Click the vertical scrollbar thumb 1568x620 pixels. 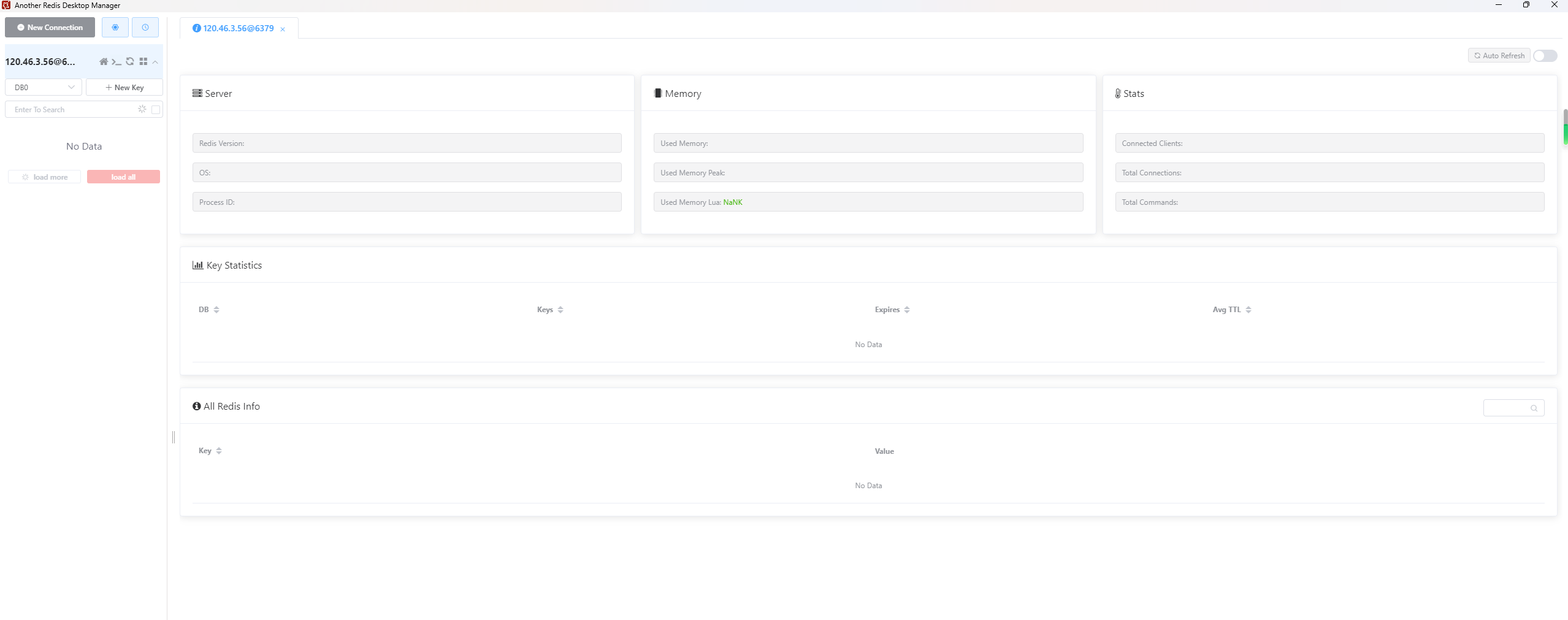coord(1566,127)
